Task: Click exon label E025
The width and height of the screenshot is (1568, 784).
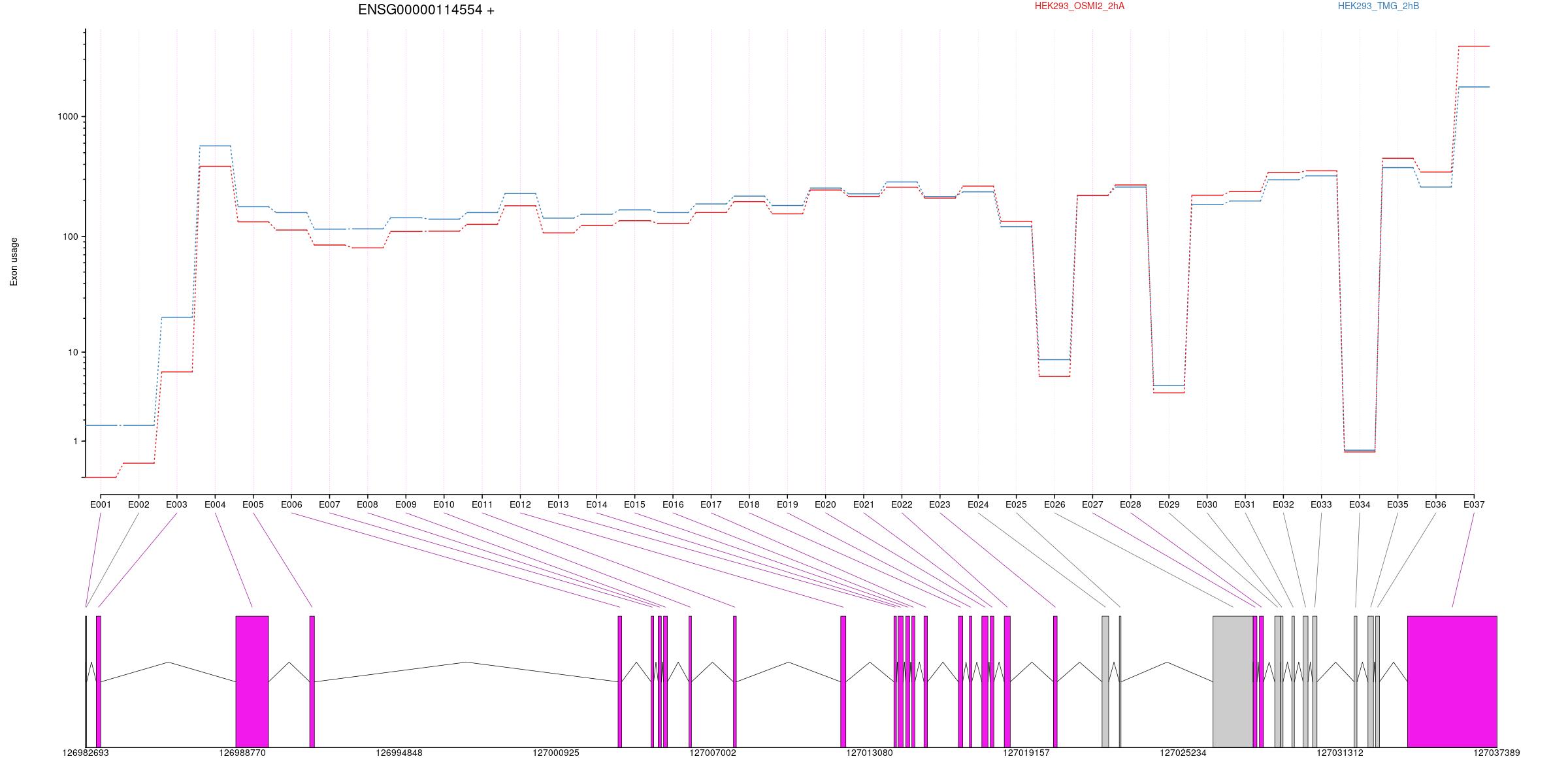Action: click(x=1016, y=504)
